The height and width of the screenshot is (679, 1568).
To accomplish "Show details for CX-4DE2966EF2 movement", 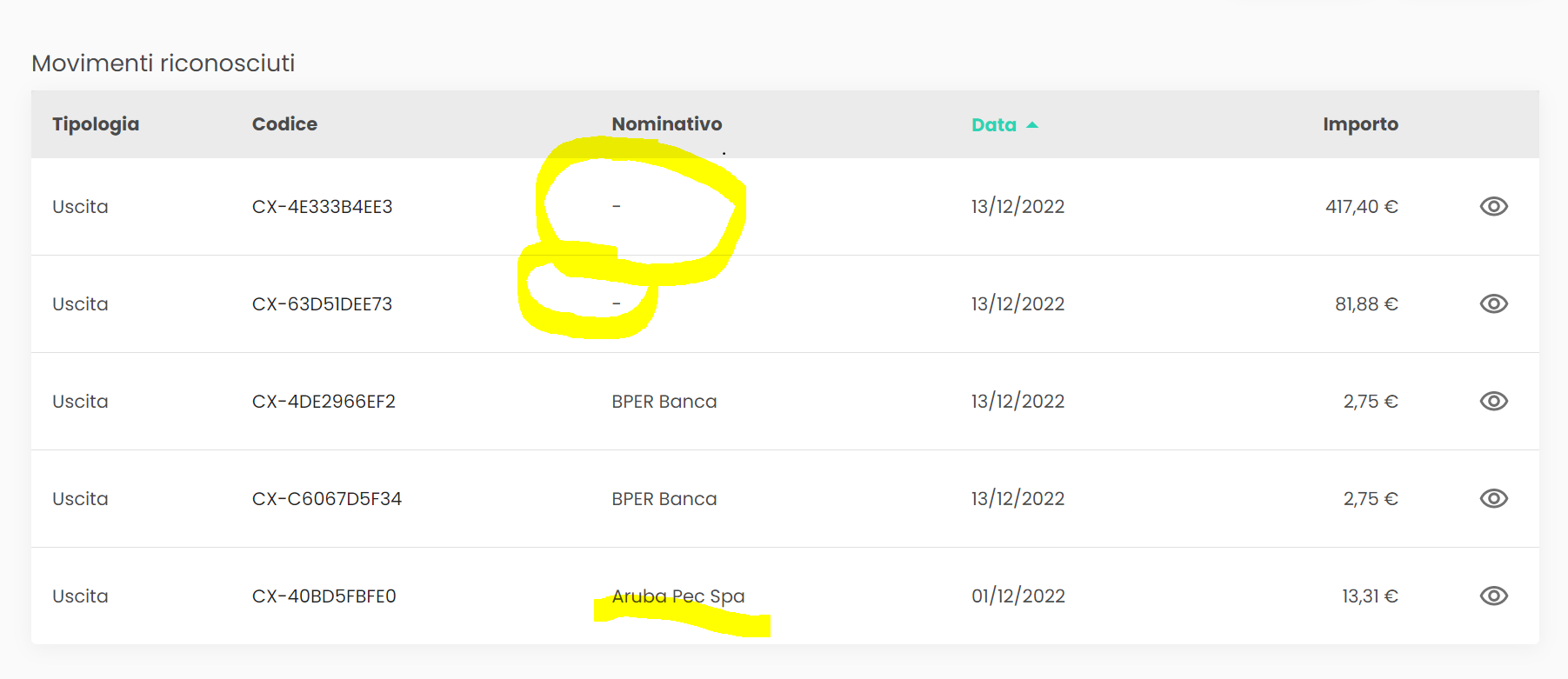I will pos(1493,401).
